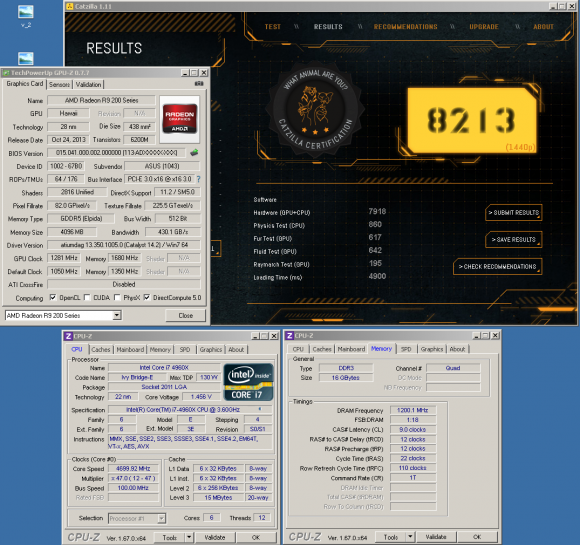
Task: Toggle the PhysX checkbox in GPU-Z
Action: (117, 297)
